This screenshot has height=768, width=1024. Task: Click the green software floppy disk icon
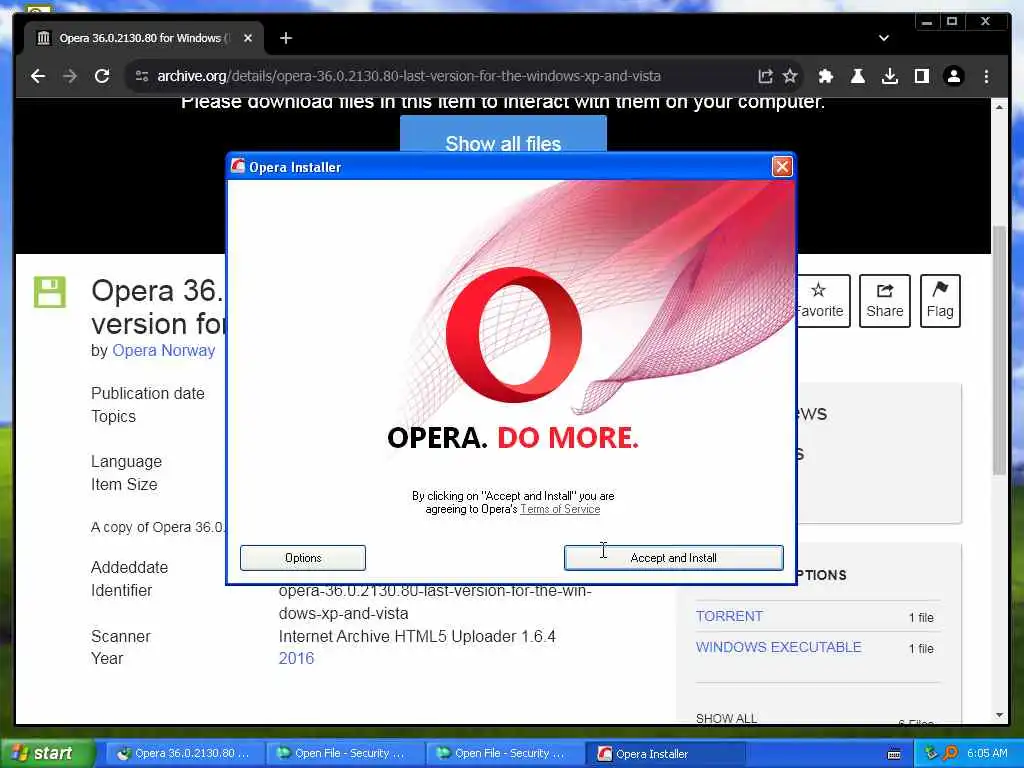click(50, 292)
